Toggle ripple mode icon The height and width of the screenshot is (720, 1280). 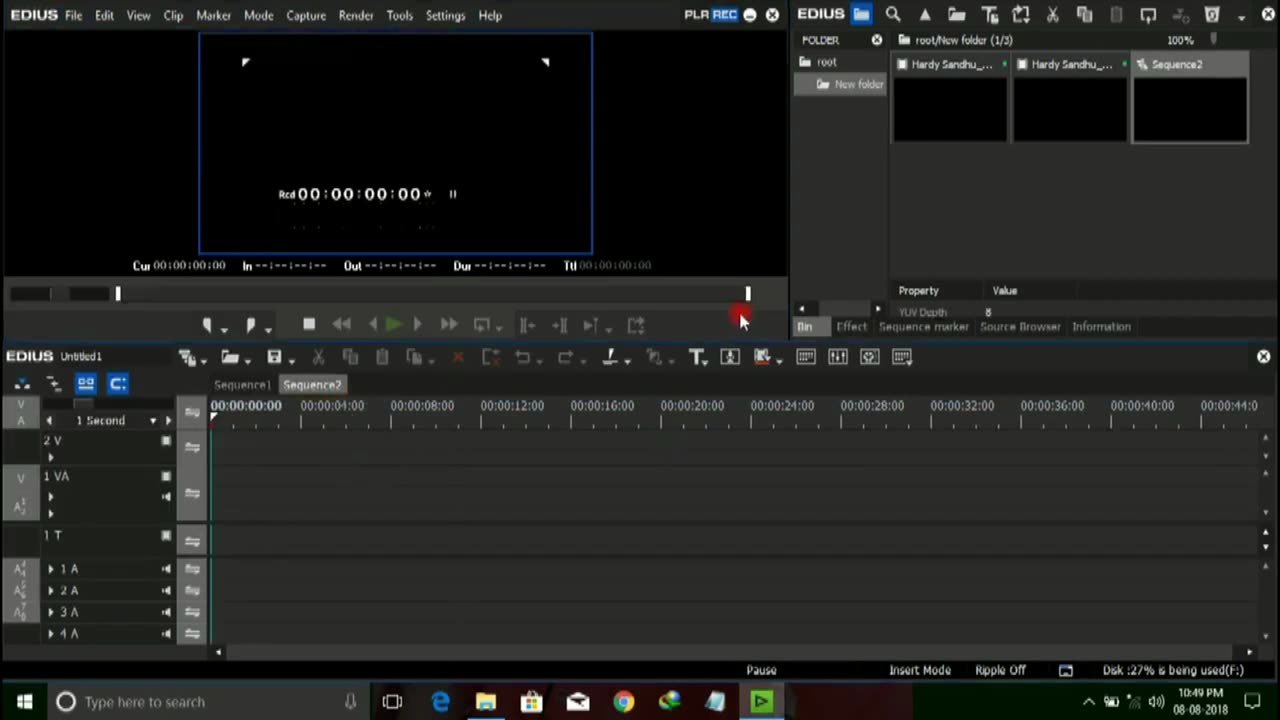click(x=54, y=384)
